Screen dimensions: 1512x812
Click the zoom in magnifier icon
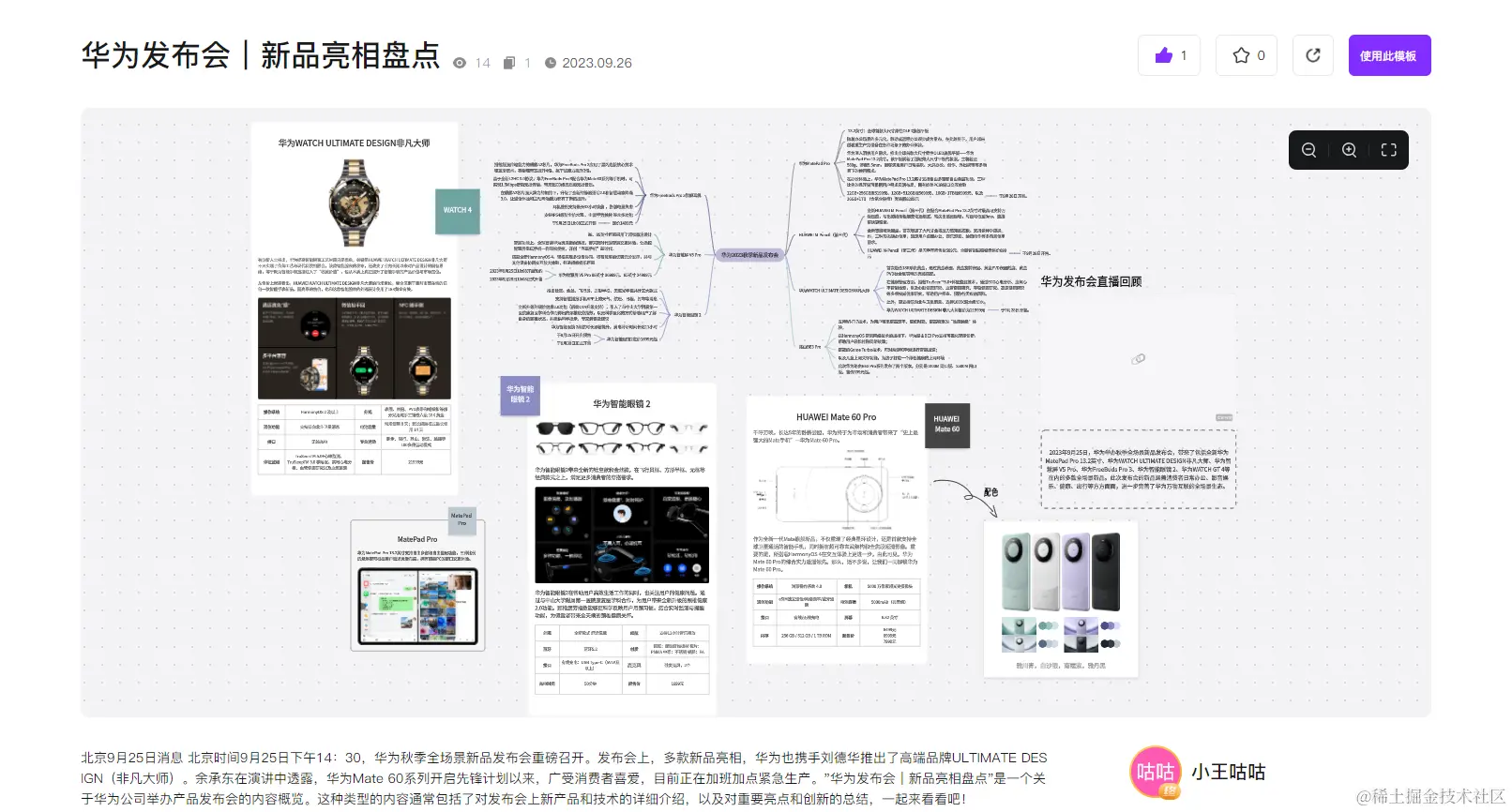coord(1349,150)
